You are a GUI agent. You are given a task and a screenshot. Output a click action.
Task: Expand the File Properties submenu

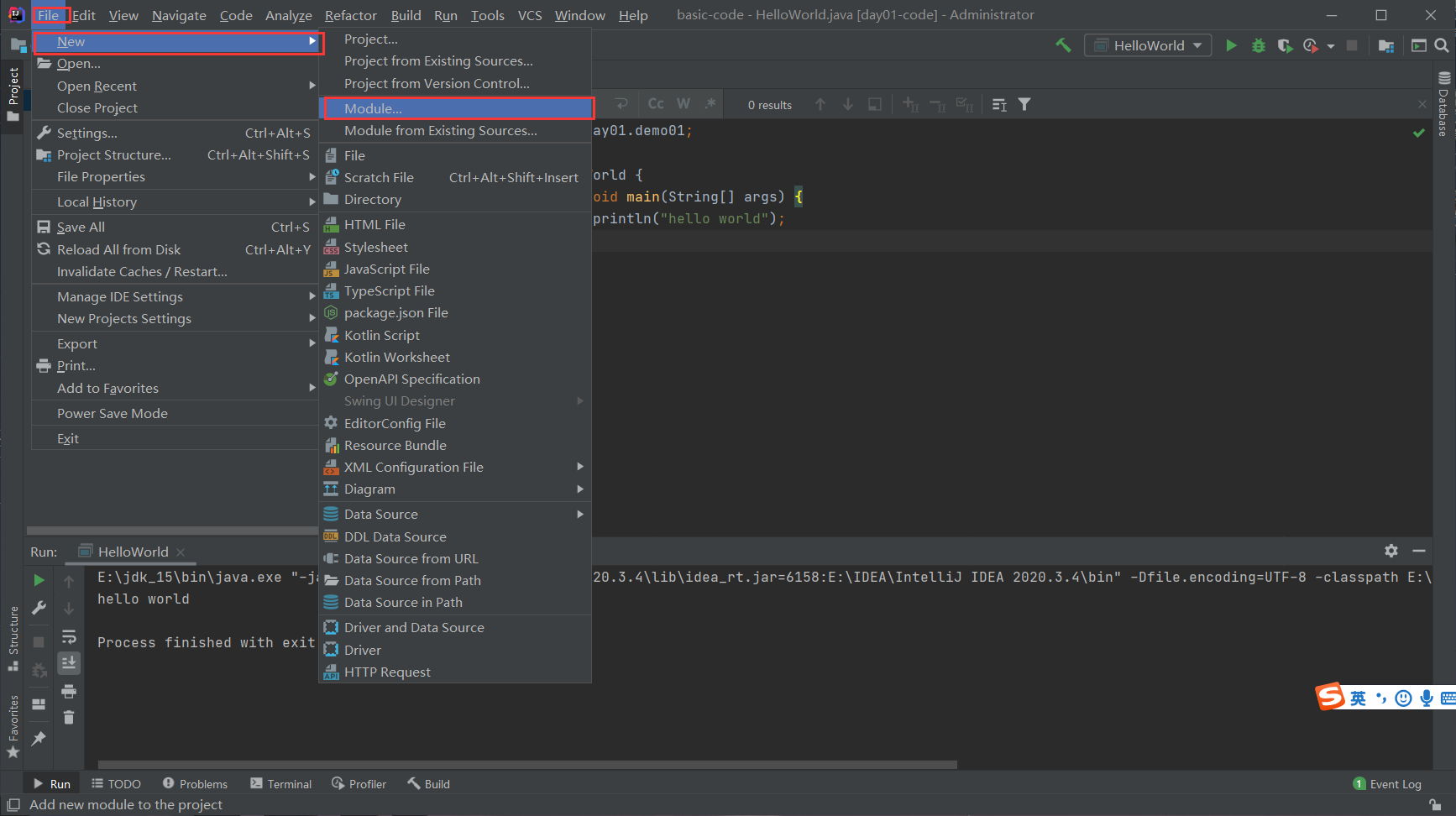(175, 176)
